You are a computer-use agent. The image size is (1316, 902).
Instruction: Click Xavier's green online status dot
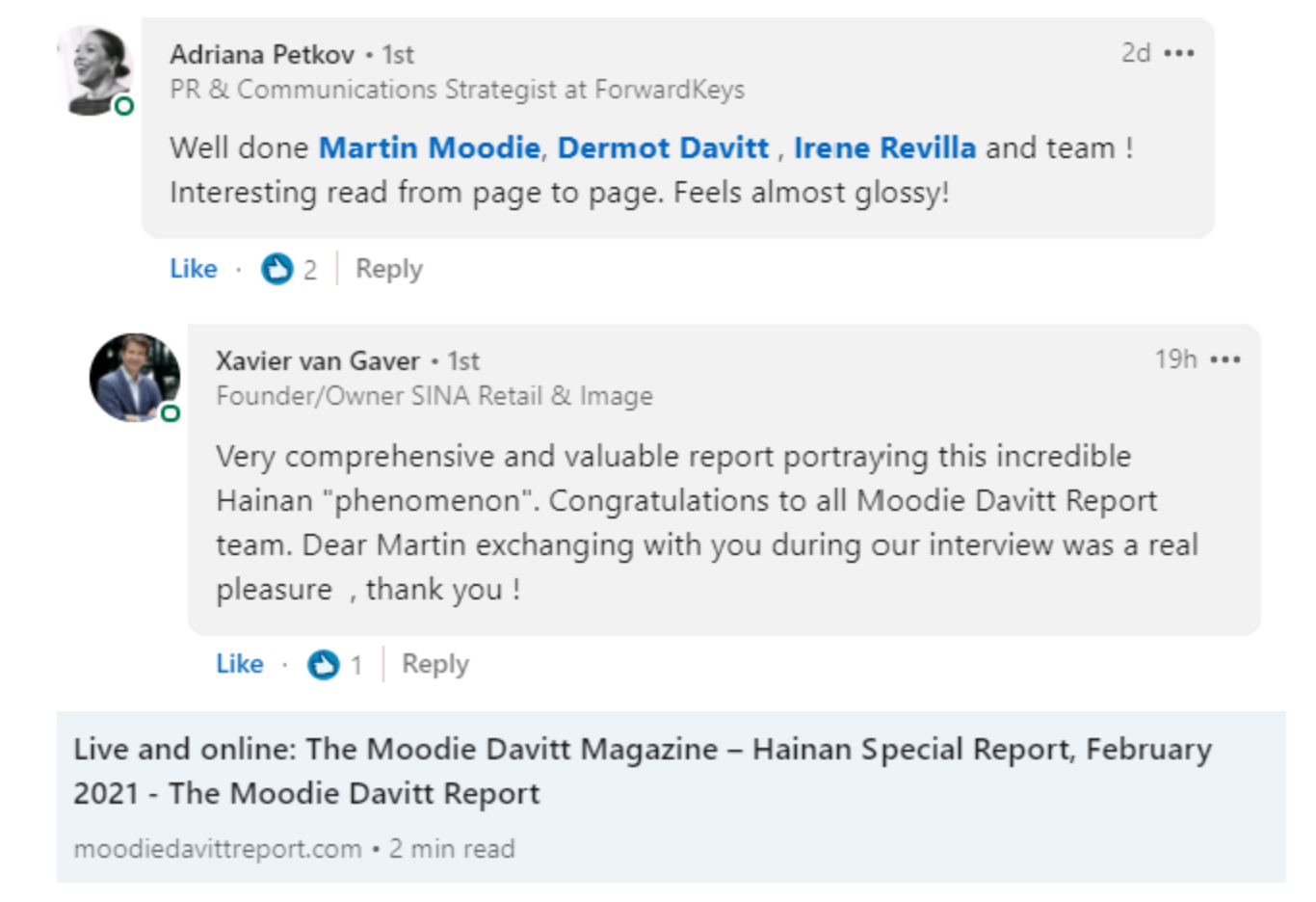click(x=171, y=413)
